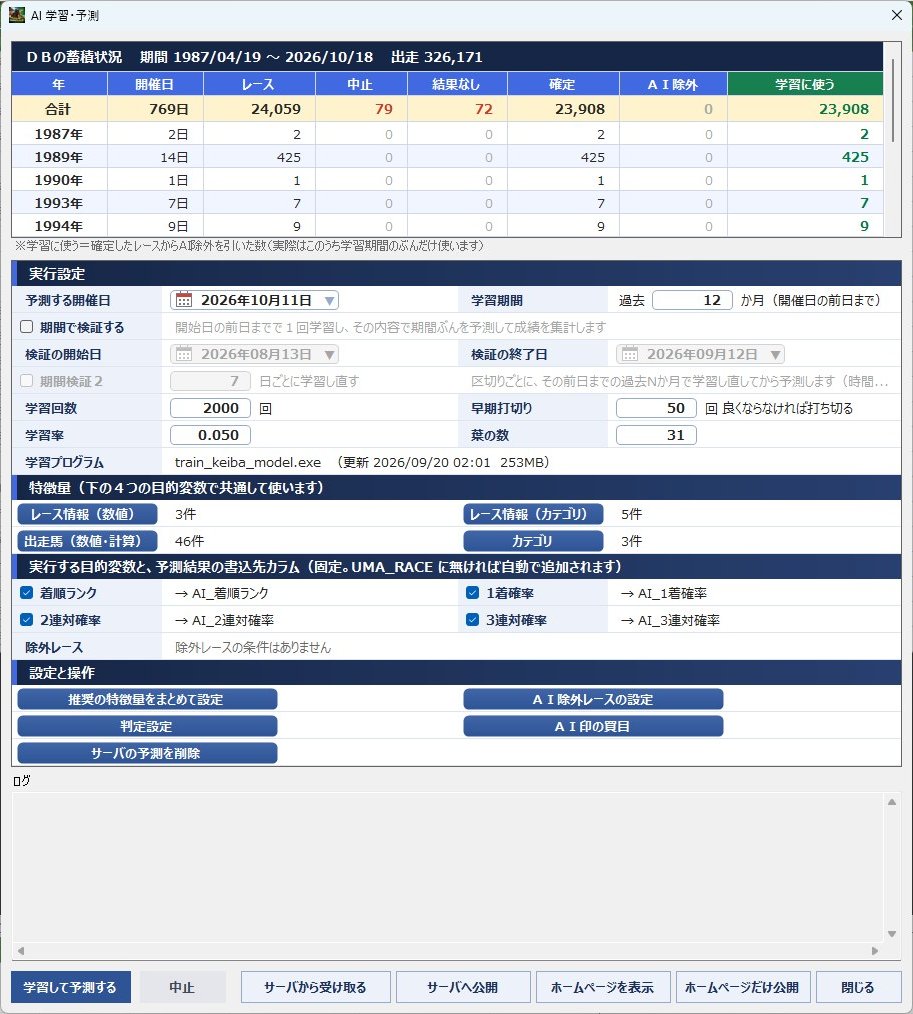Select the 1989年 table row
Screen dimensions: 913x1014
pos(447,157)
